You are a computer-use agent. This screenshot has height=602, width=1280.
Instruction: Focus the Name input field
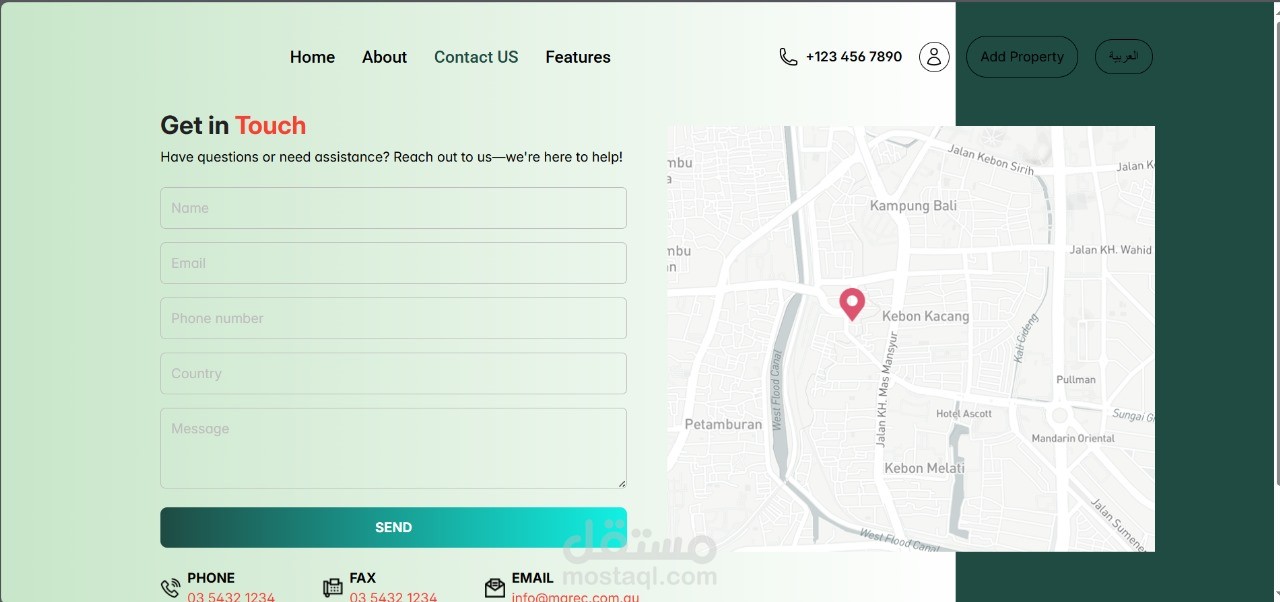coord(393,208)
